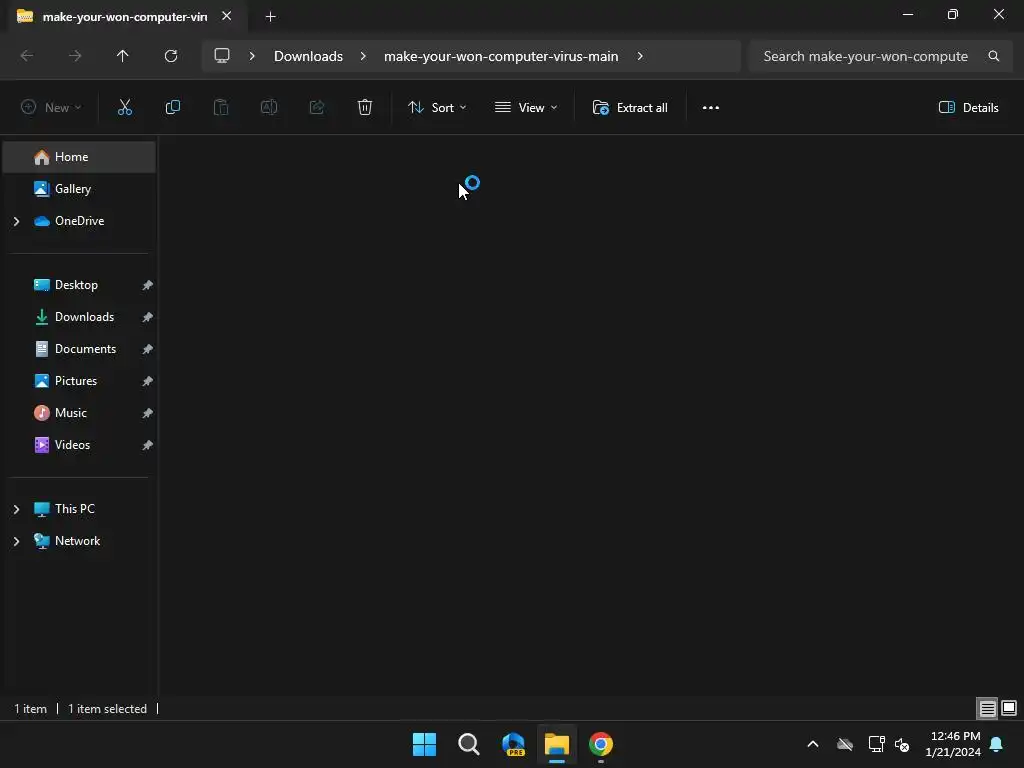The image size is (1024, 768).
Task: Add a new tab with plus button
Action: (x=270, y=16)
